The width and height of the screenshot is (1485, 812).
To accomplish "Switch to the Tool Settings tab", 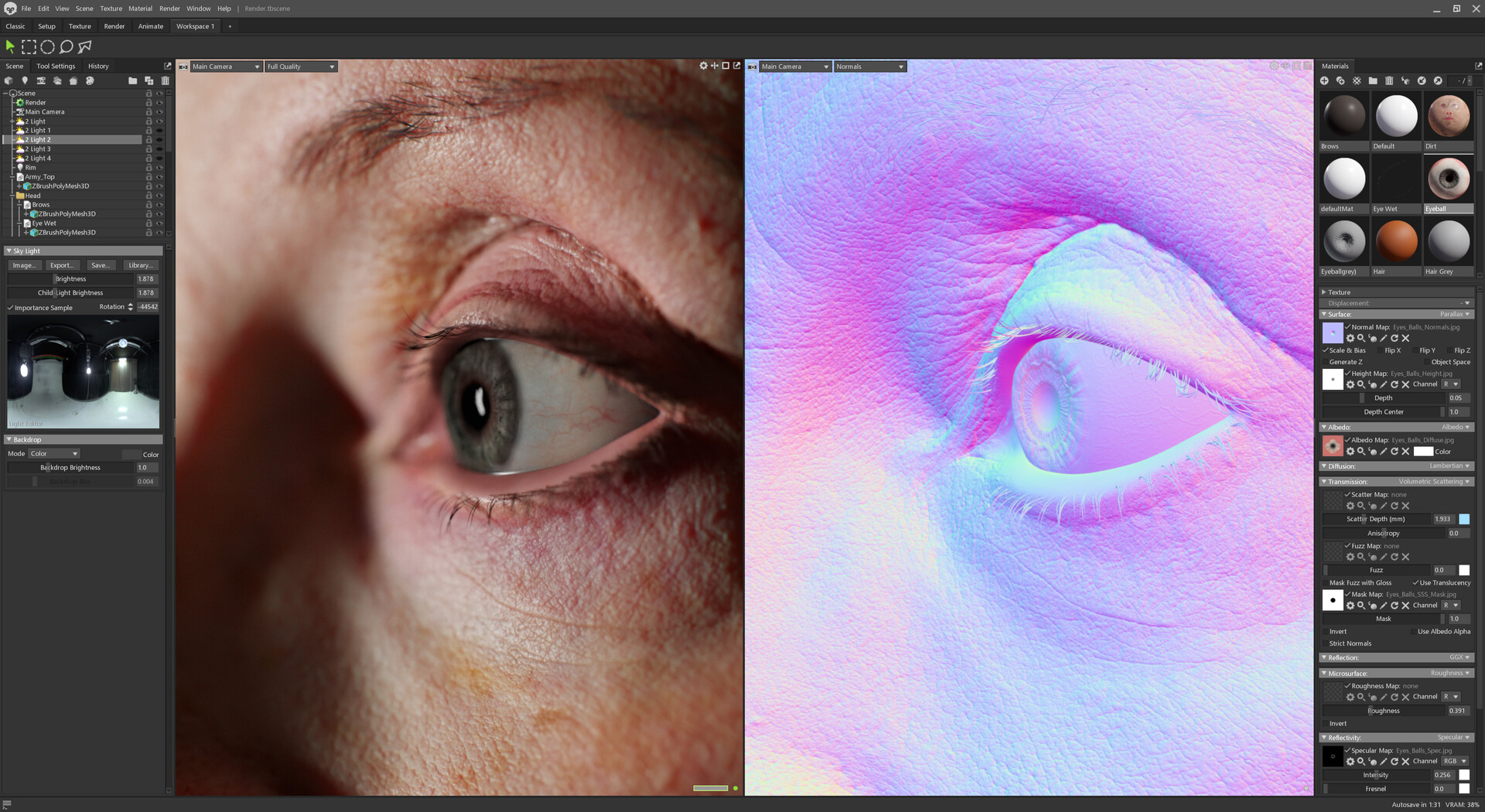I will click(55, 66).
